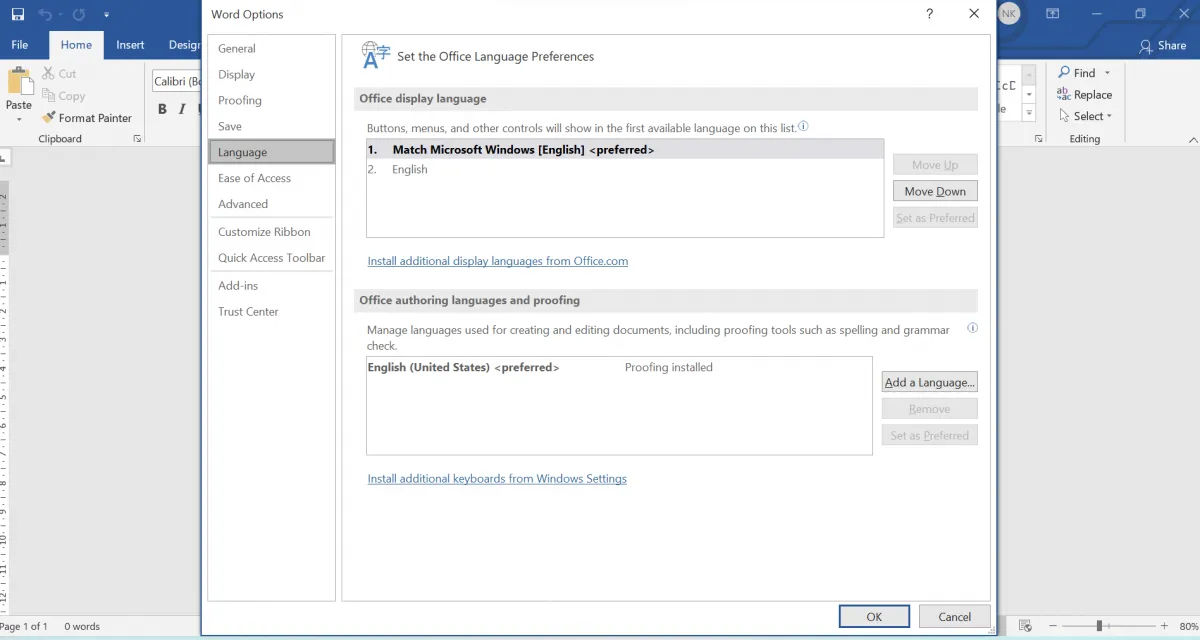This screenshot has width=1200, height=640.
Task: Click the Paste clipboard icon
Action: pos(19,81)
